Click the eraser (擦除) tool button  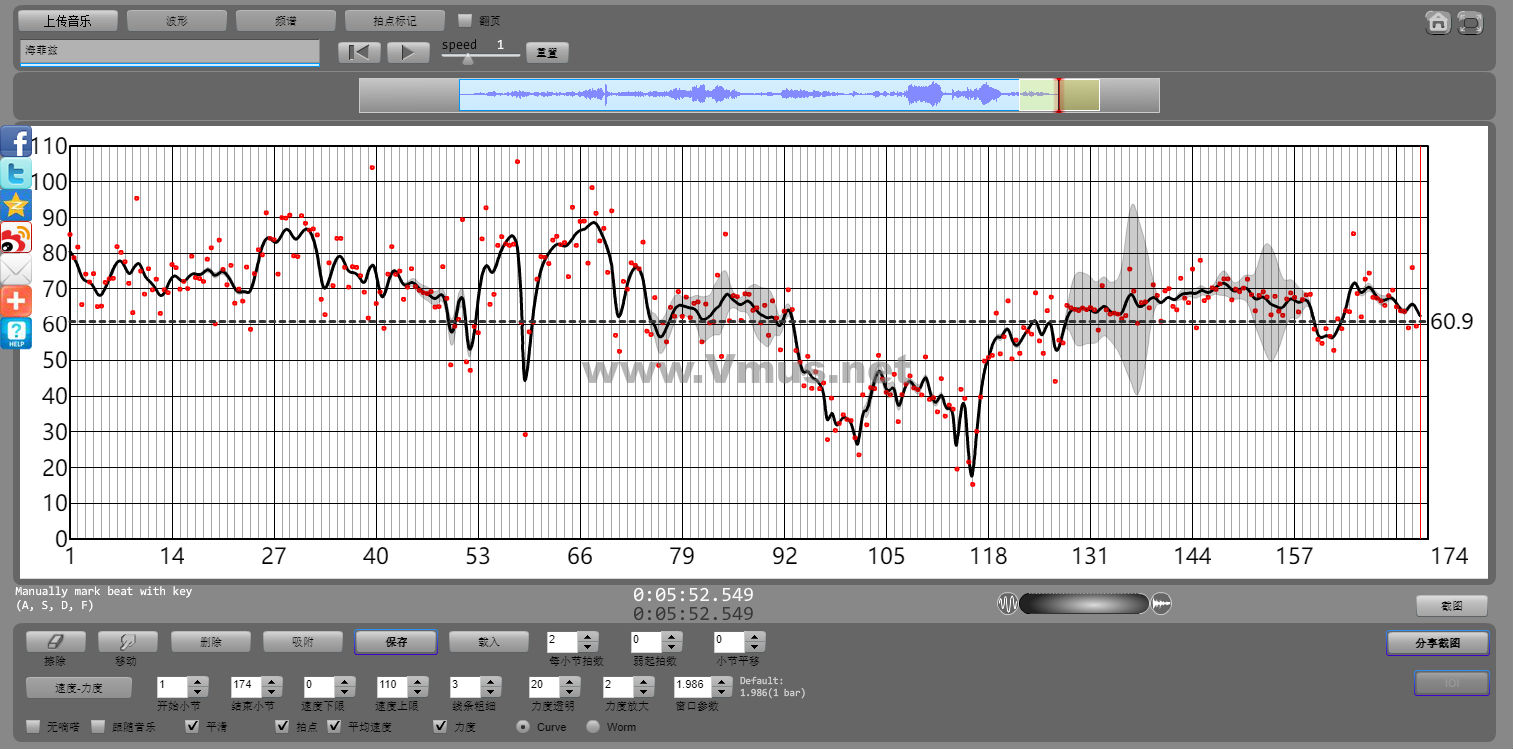point(55,642)
